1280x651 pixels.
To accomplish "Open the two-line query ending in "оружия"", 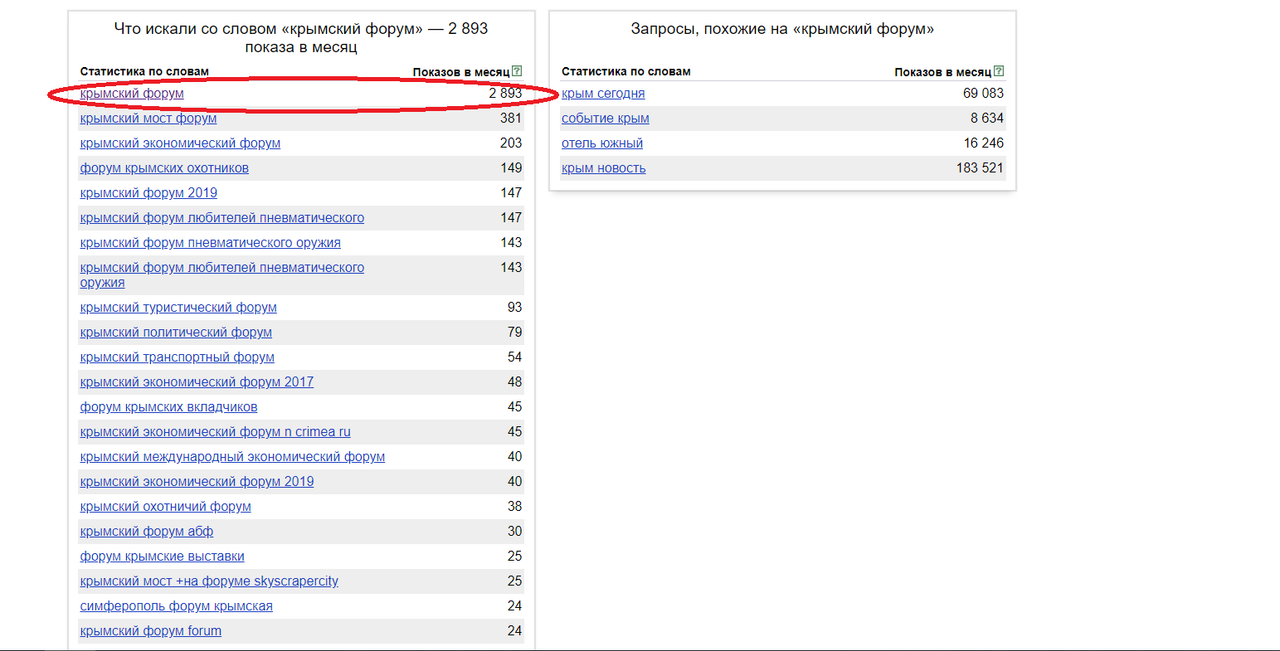I will tap(222, 275).
